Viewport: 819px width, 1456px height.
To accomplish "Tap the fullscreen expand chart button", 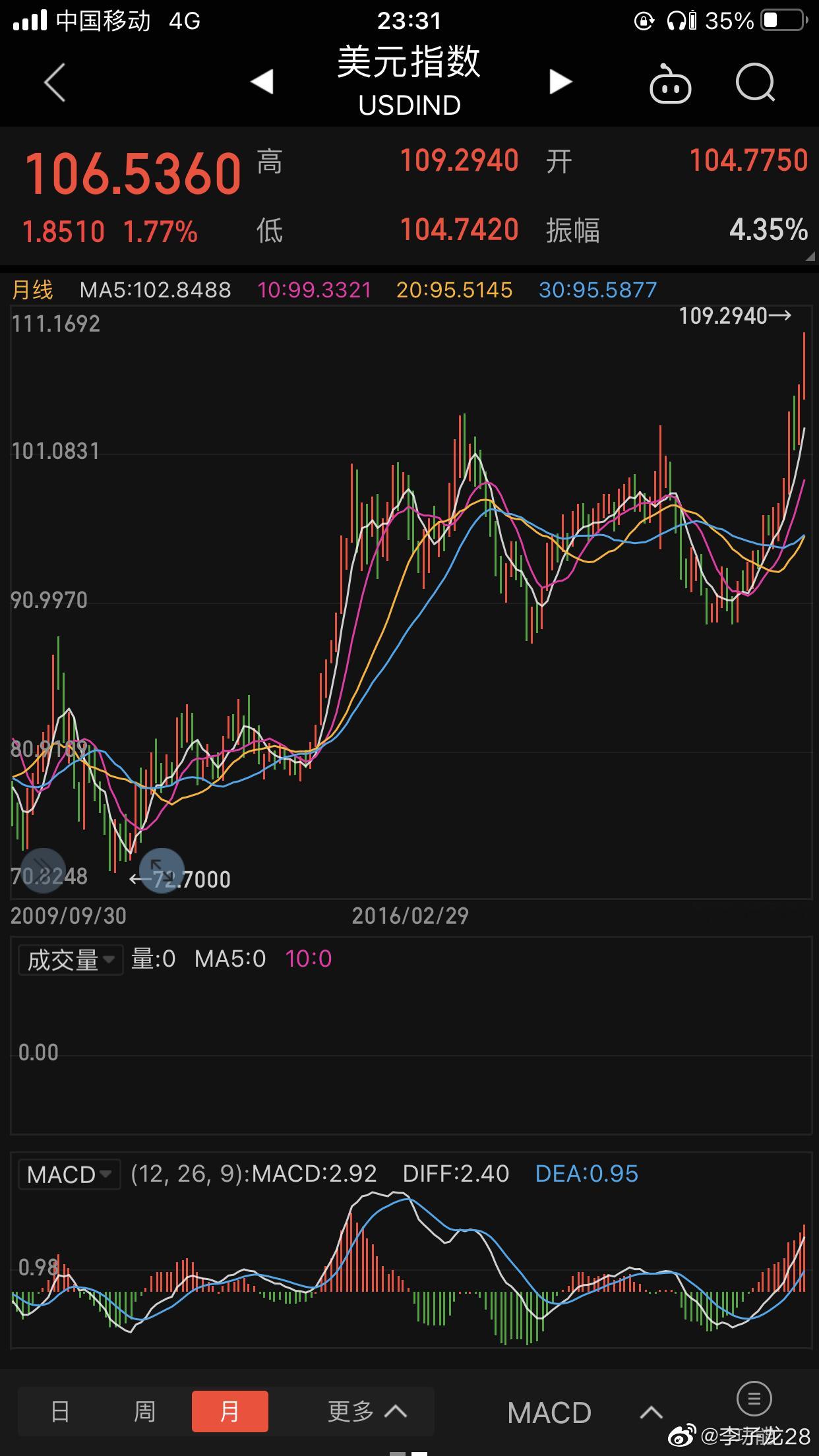I will 162,870.
